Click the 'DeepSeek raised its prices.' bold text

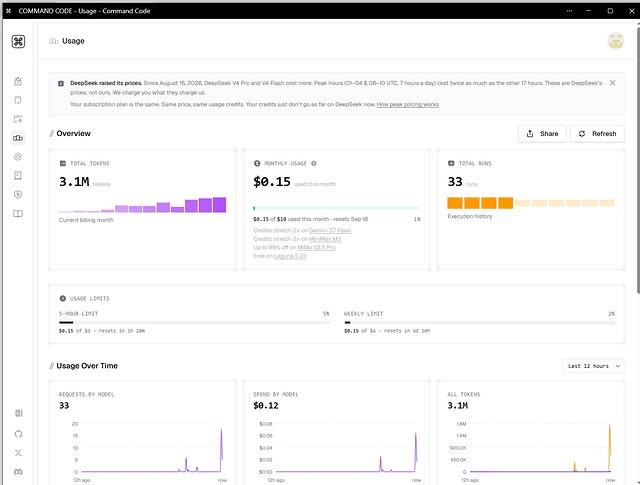pyautogui.click(x=106, y=83)
